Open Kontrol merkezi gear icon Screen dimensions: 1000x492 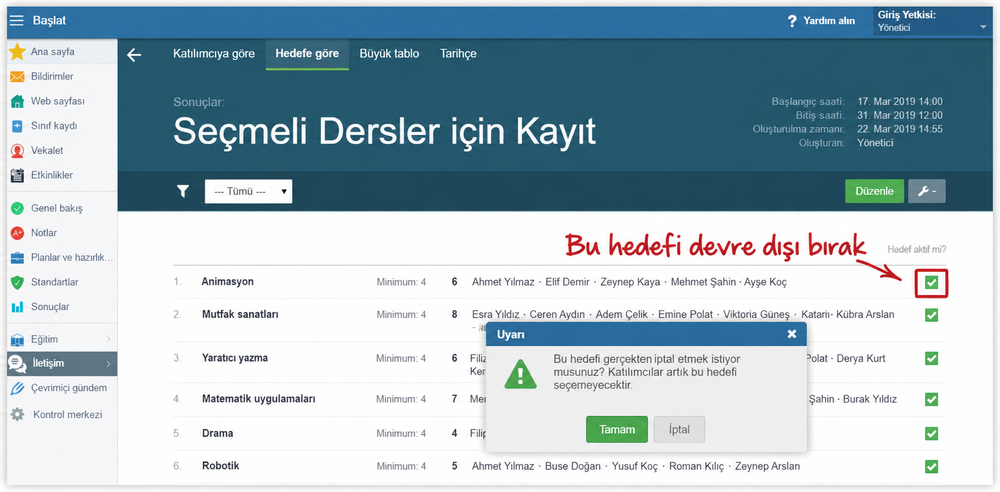tap(17, 414)
